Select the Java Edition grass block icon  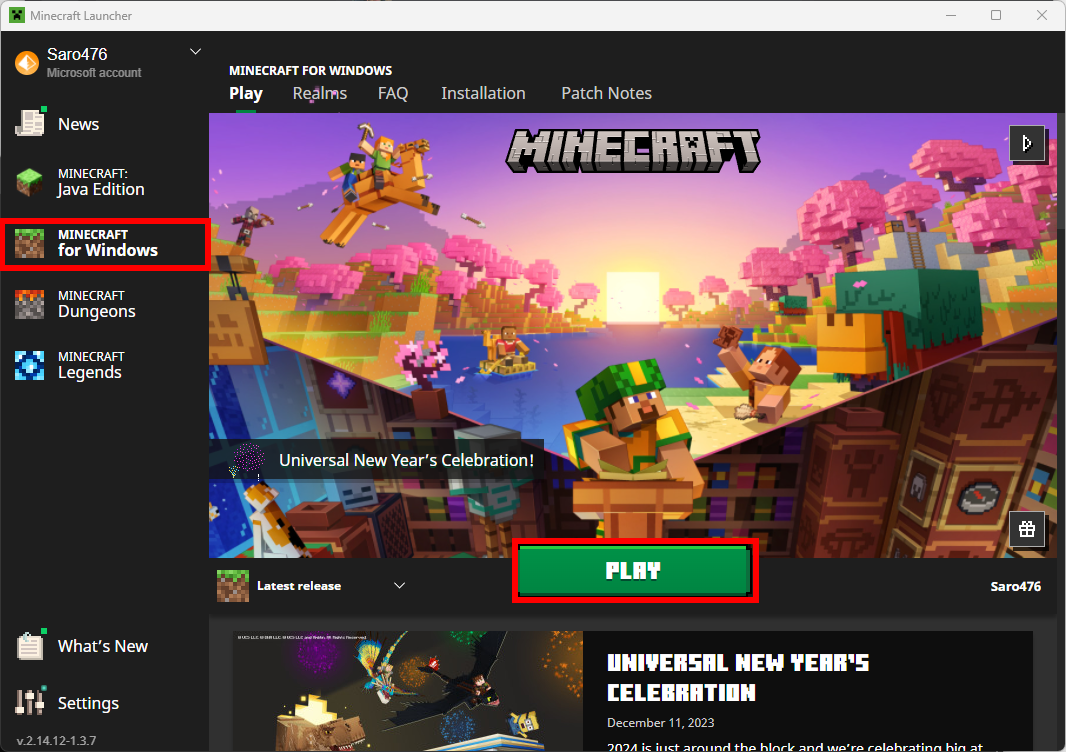click(29, 182)
